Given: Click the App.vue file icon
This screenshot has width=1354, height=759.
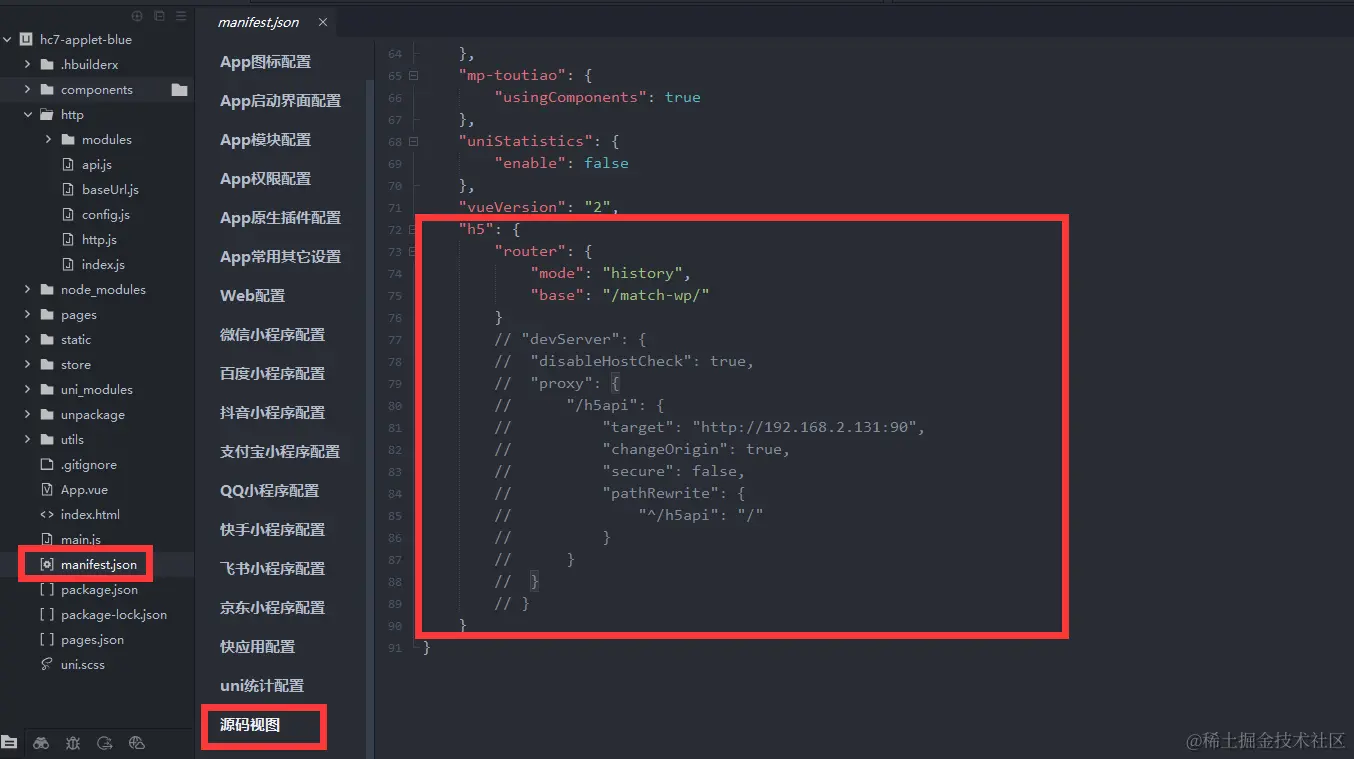Looking at the screenshot, I should click(x=47, y=490).
